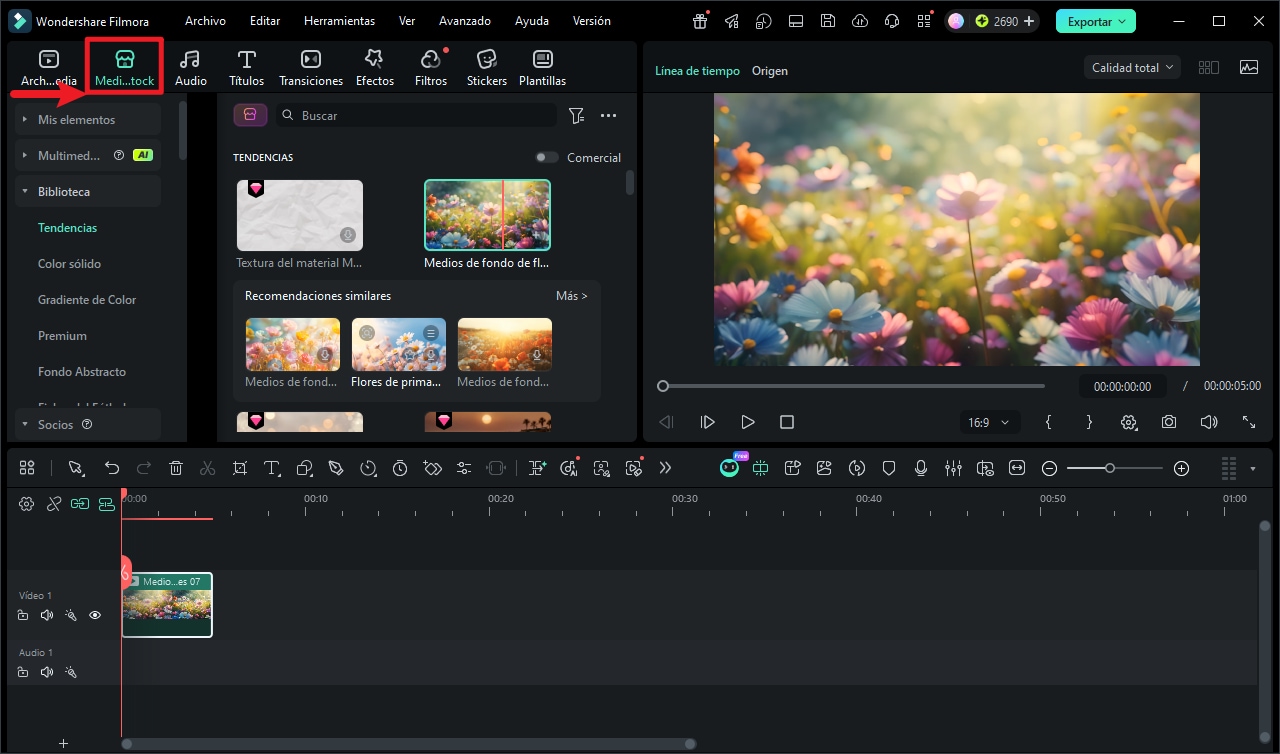Viewport: 1280px width, 754px height.
Task: Select Gradiente de Color category
Action: tap(87, 300)
